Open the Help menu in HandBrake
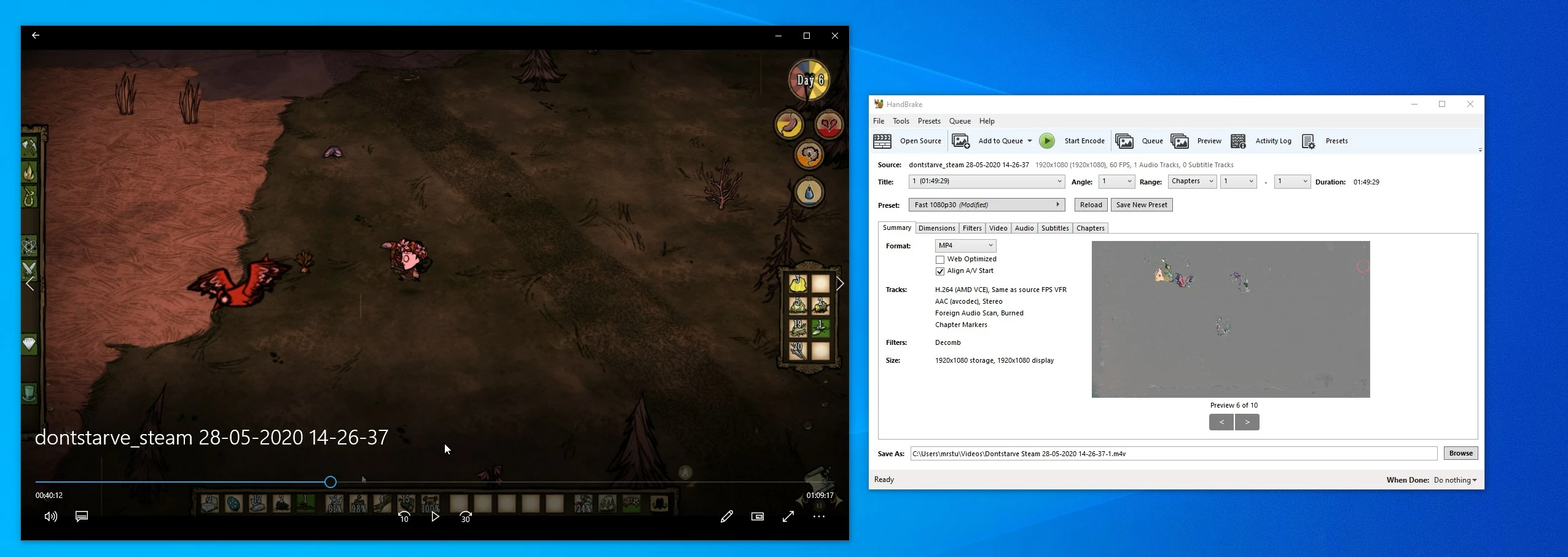1568x557 pixels. 987,121
